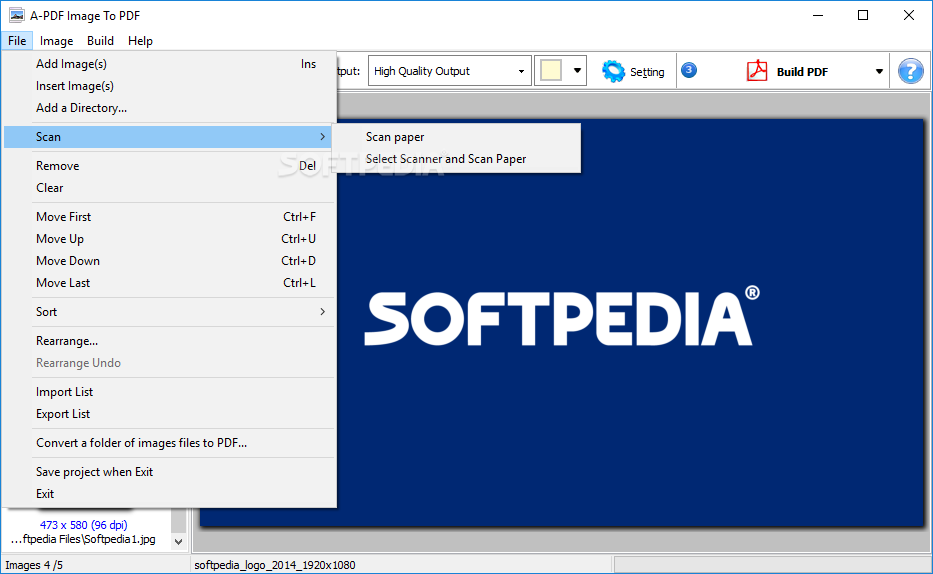Viewport: 933px width, 574px height.
Task: Click the blue number 3 badge icon
Action: (x=688, y=70)
